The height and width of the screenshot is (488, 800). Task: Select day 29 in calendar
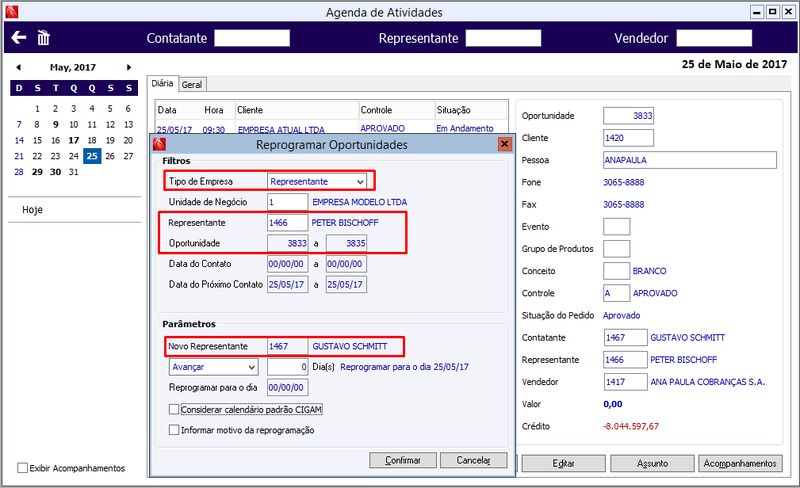tap(37, 172)
